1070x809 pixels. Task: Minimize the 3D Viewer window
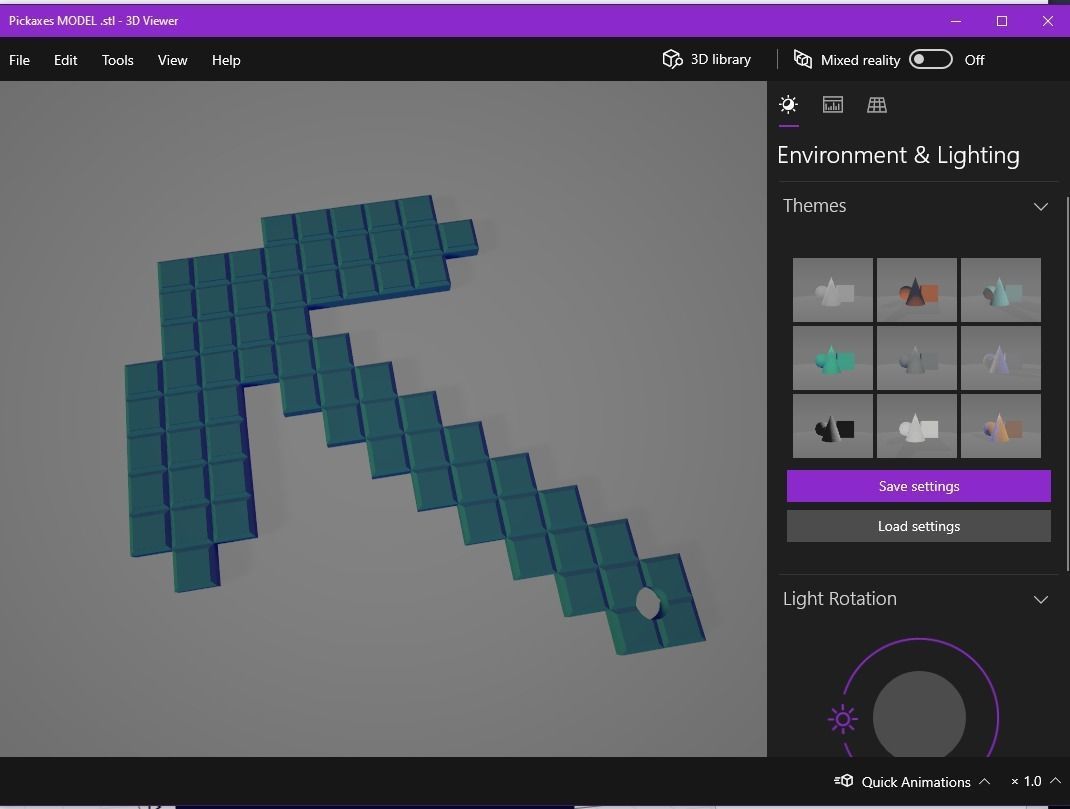tap(955, 21)
